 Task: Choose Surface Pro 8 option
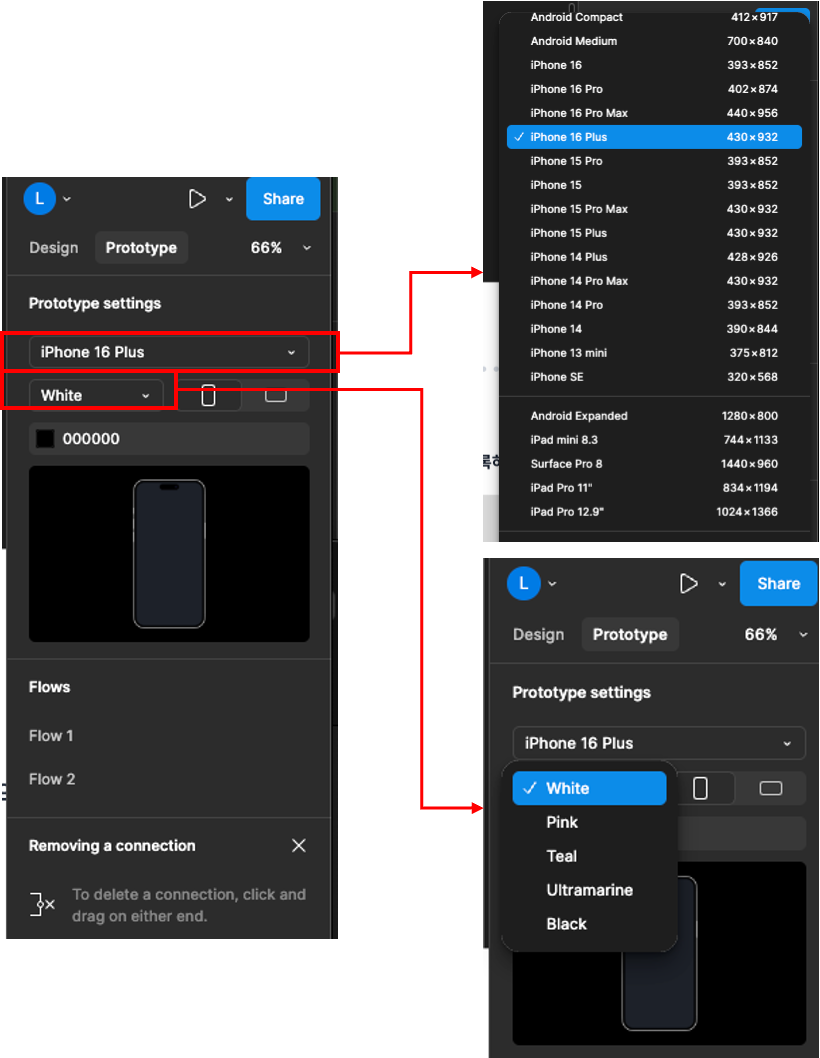click(654, 464)
